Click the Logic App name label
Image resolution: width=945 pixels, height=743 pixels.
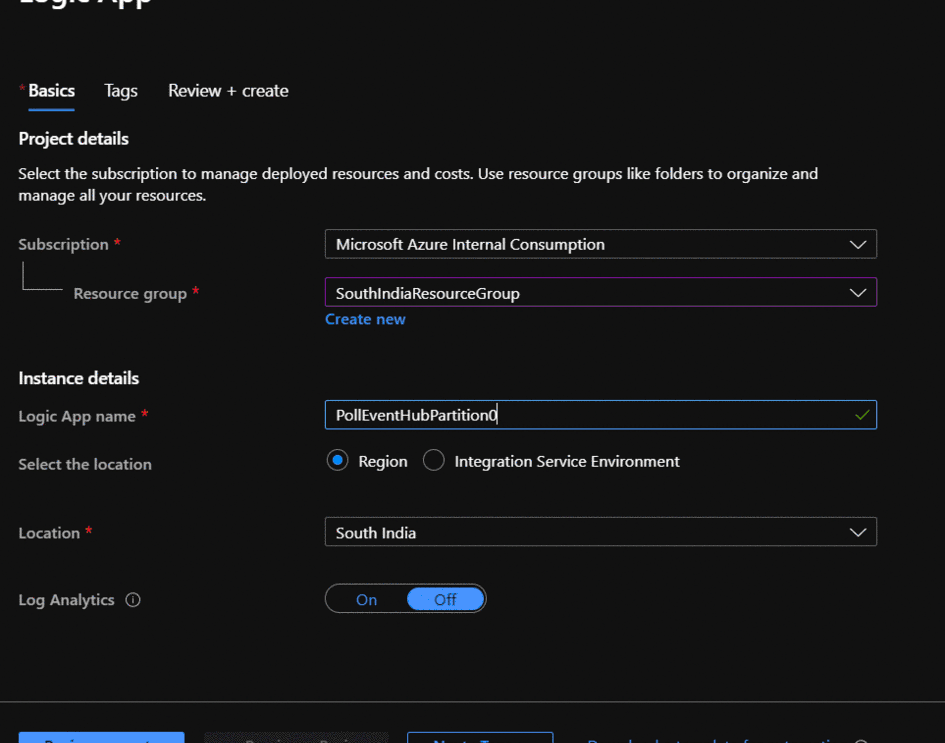(x=77, y=416)
